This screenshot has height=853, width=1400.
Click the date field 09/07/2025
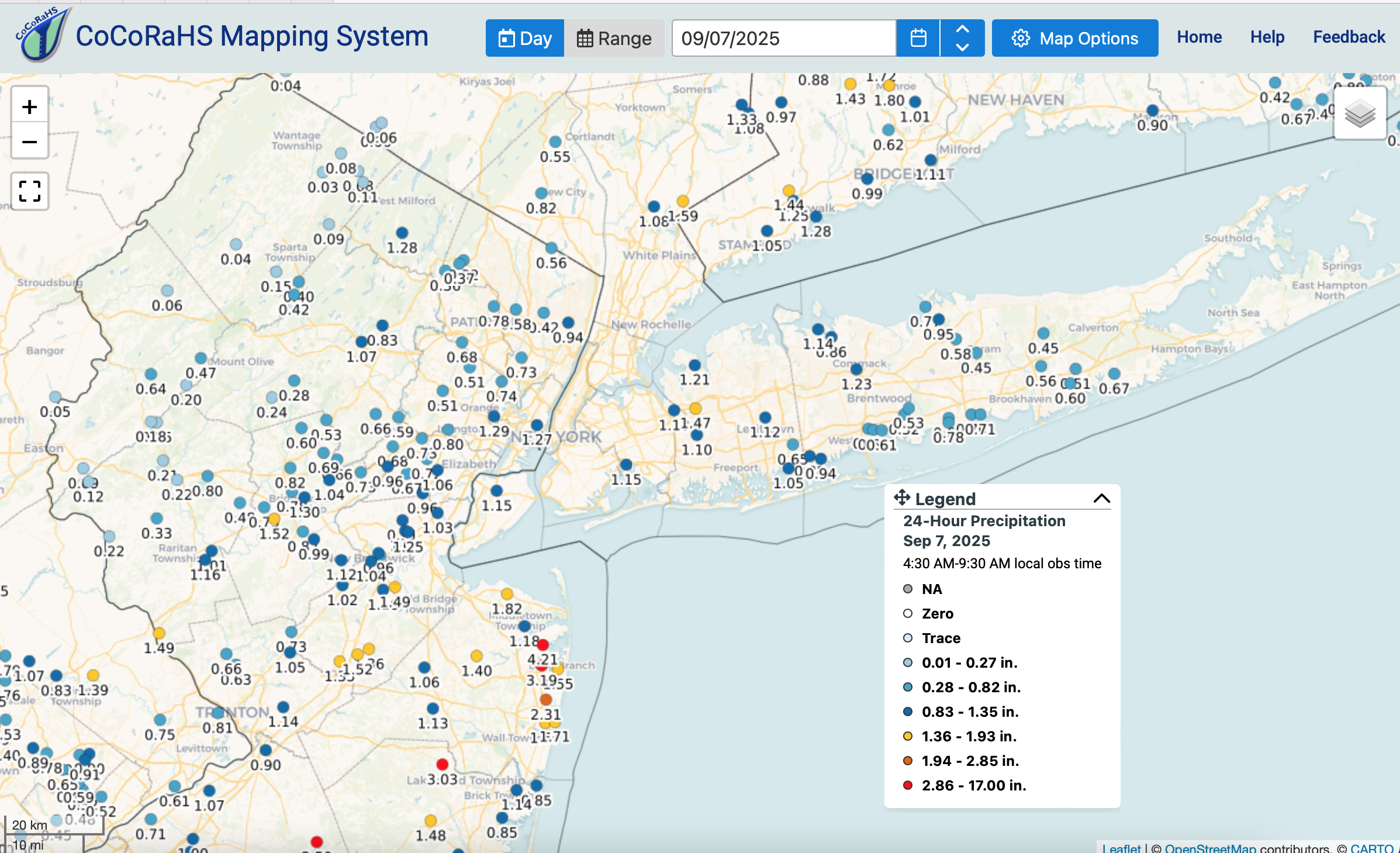point(784,38)
